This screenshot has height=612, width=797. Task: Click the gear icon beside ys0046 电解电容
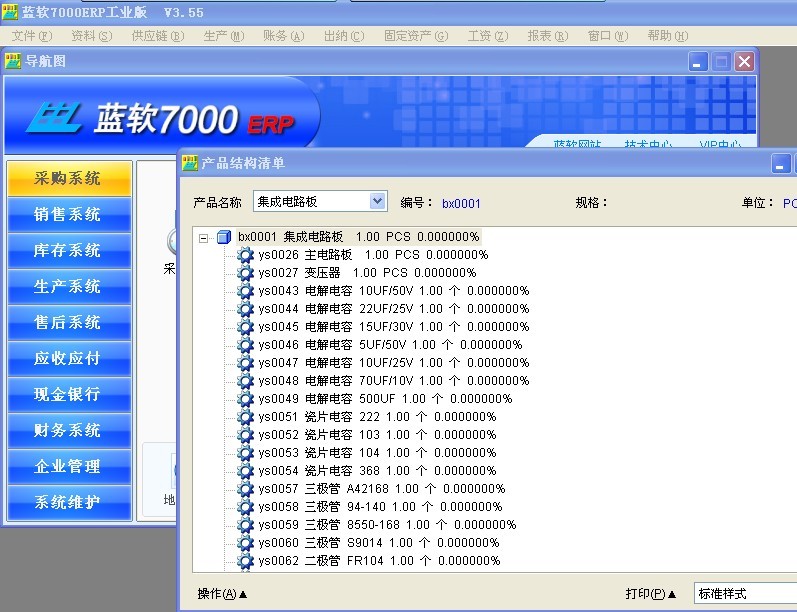coord(245,345)
